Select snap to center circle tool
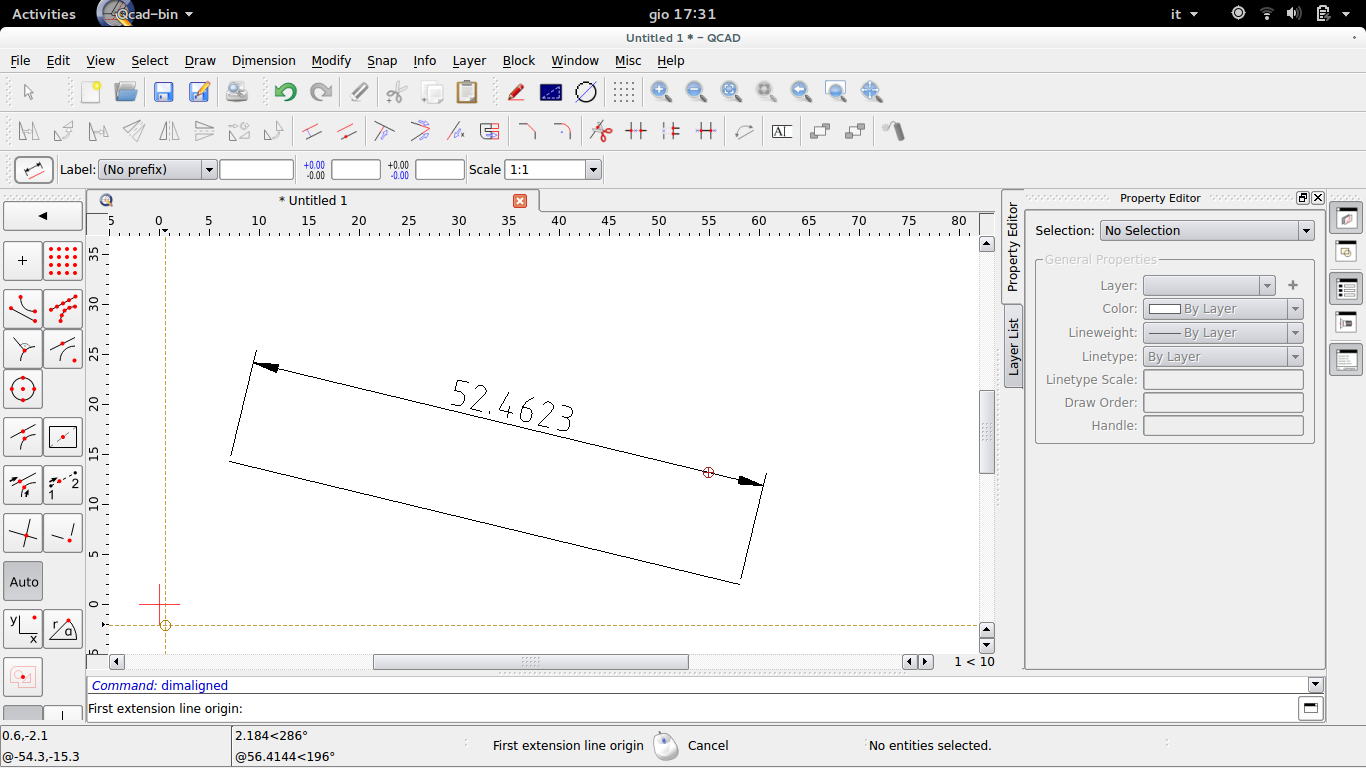The width and height of the screenshot is (1366, 768). click(x=24, y=388)
